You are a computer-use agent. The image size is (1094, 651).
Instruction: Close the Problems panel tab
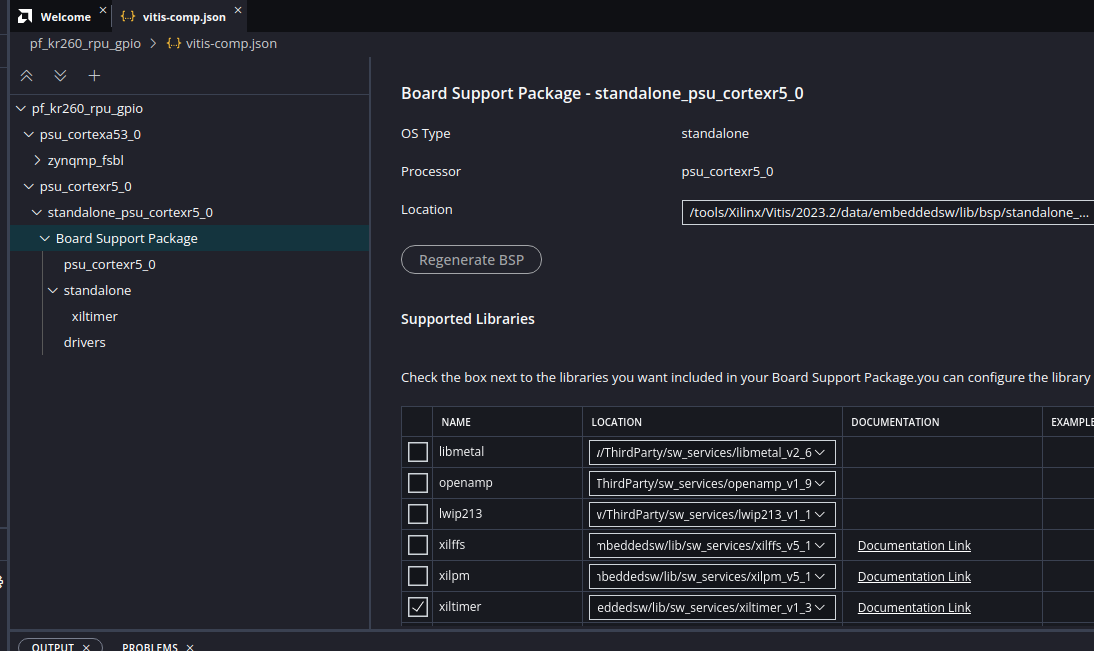click(190, 647)
